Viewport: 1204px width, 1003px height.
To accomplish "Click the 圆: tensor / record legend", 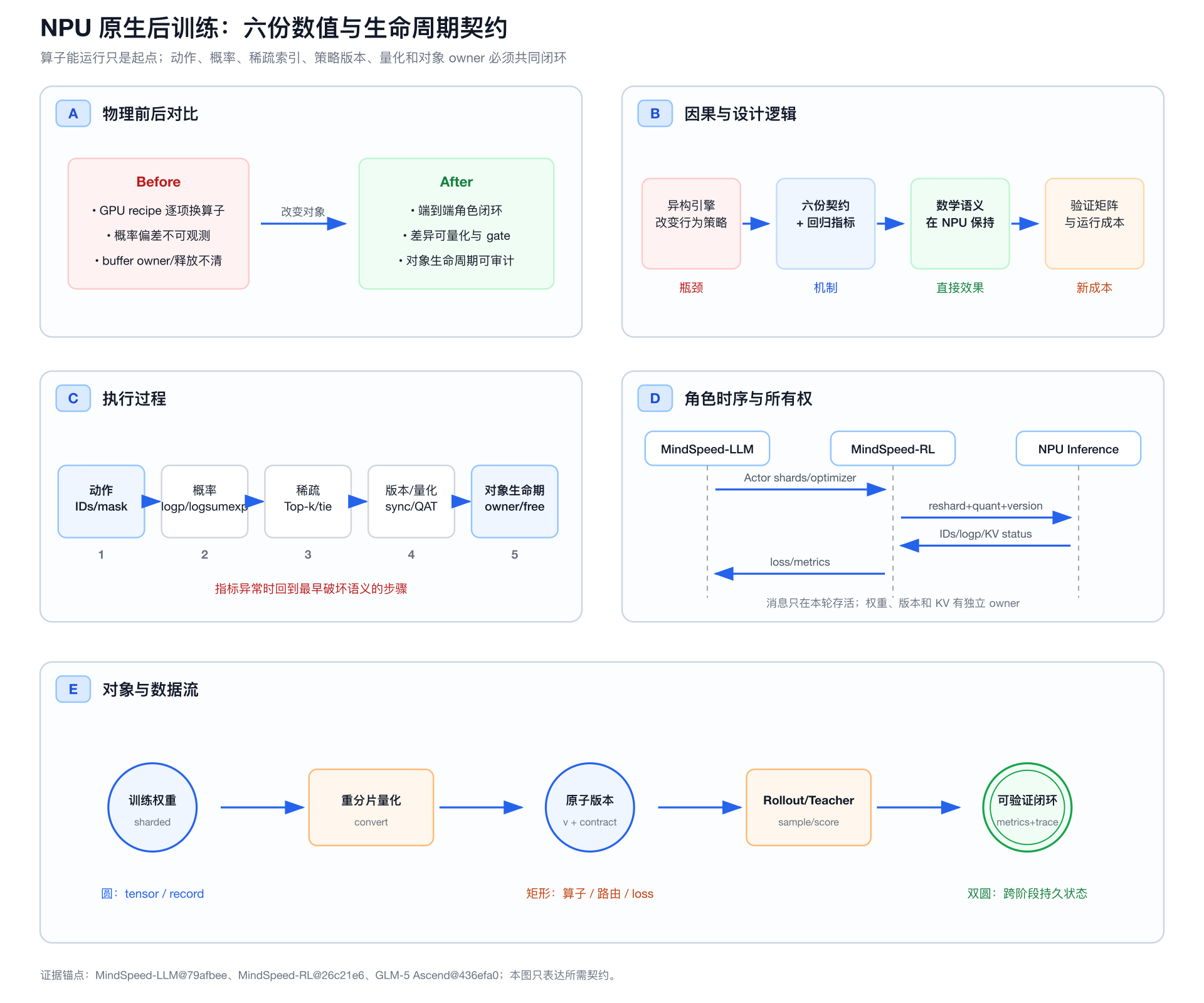I will click(x=152, y=893).
